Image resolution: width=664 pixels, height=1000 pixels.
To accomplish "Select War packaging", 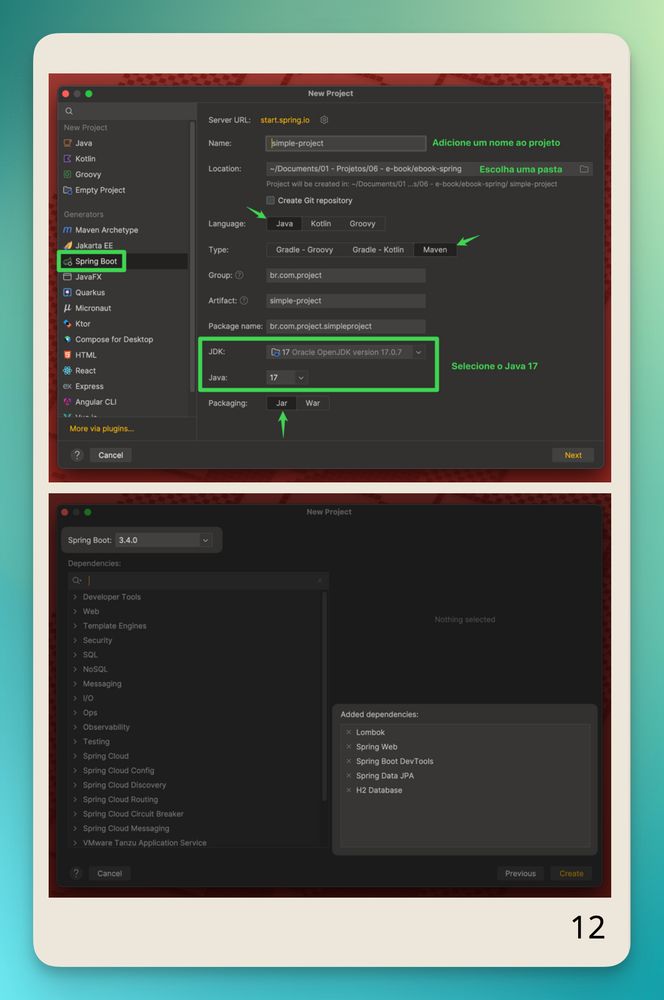I will [313, 403].
